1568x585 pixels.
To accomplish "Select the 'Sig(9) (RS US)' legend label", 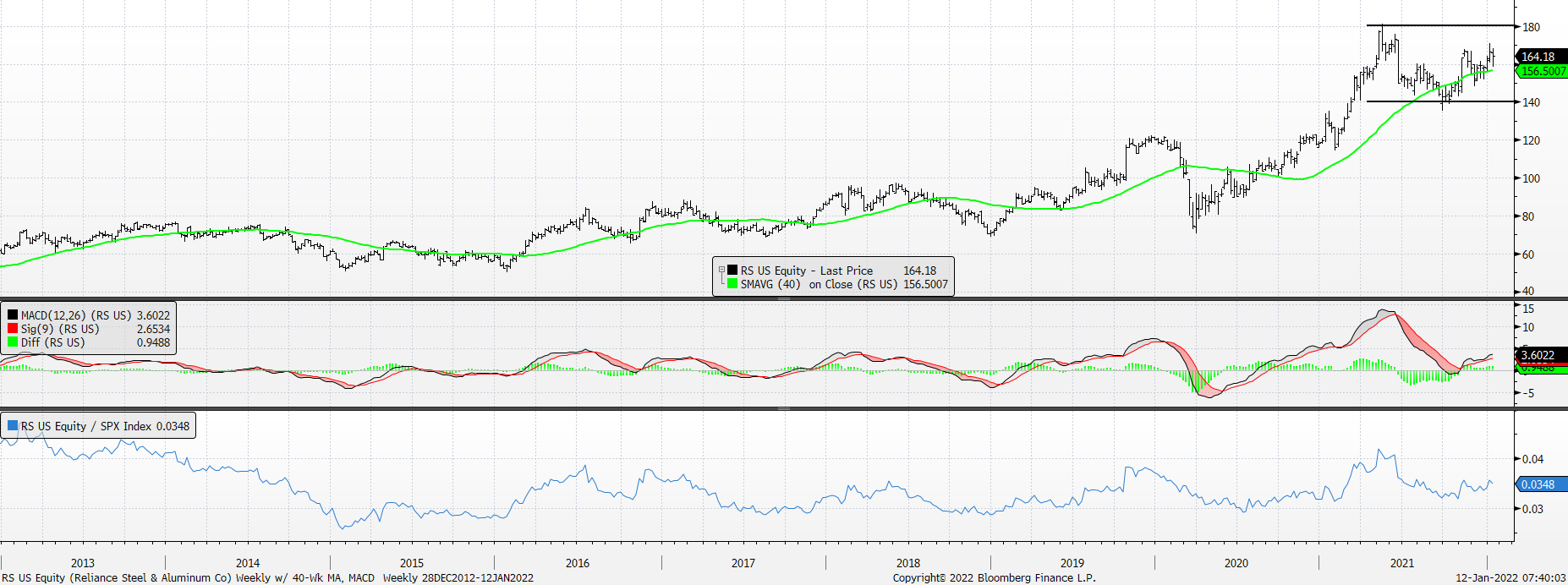I will click(x=60, y=329).
